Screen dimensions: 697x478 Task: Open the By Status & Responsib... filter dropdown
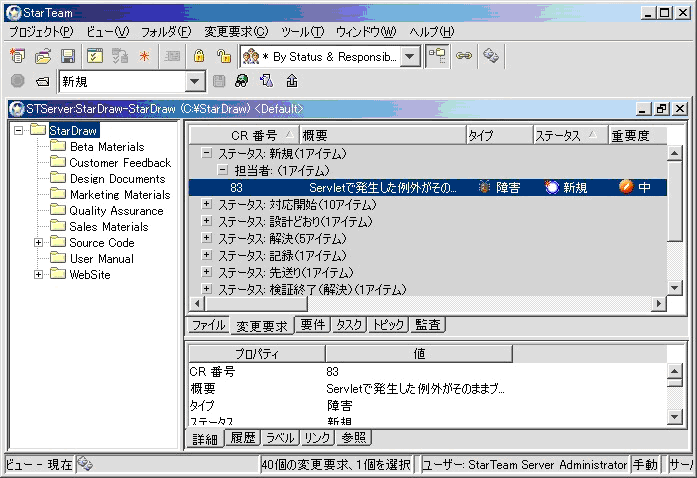pos(409,56)
